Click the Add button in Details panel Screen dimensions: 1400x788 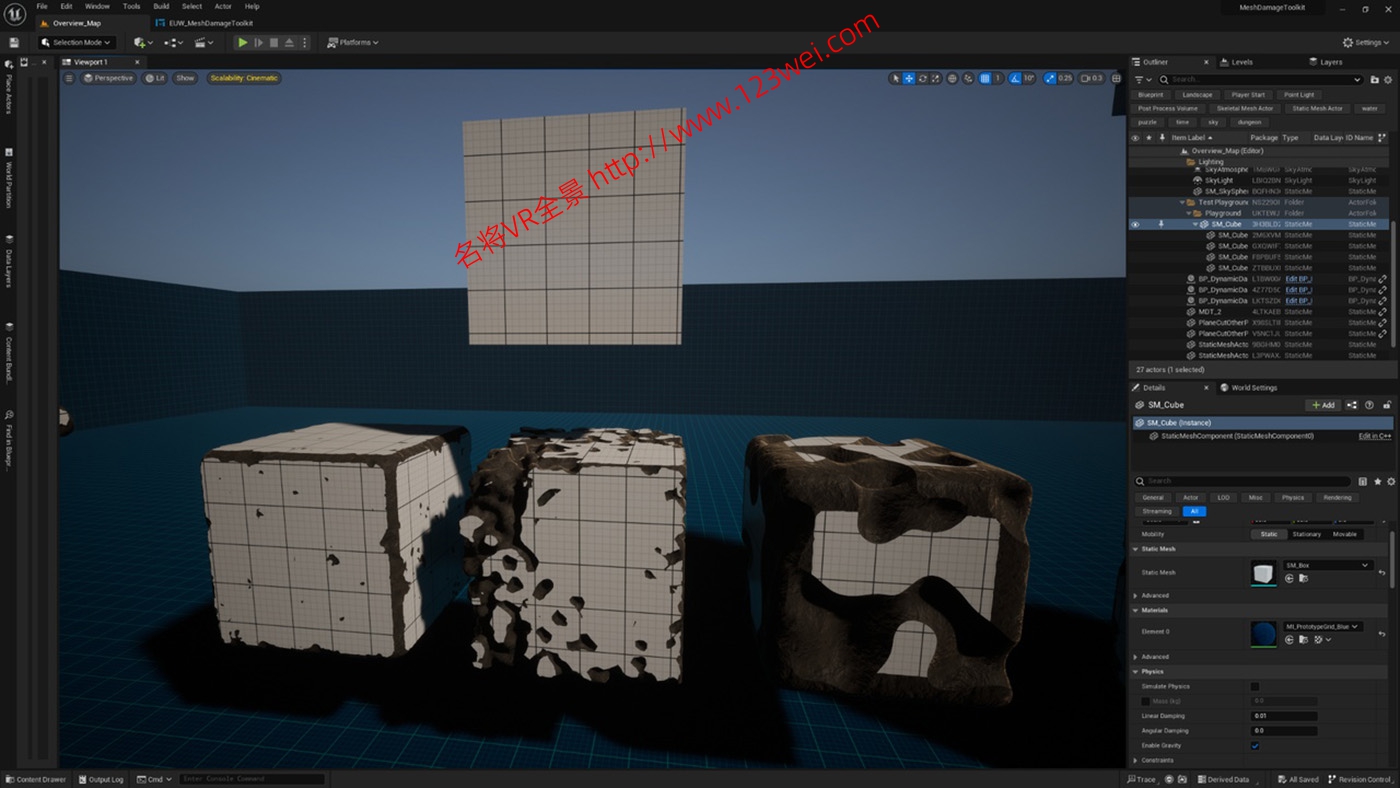(1323, 404)
